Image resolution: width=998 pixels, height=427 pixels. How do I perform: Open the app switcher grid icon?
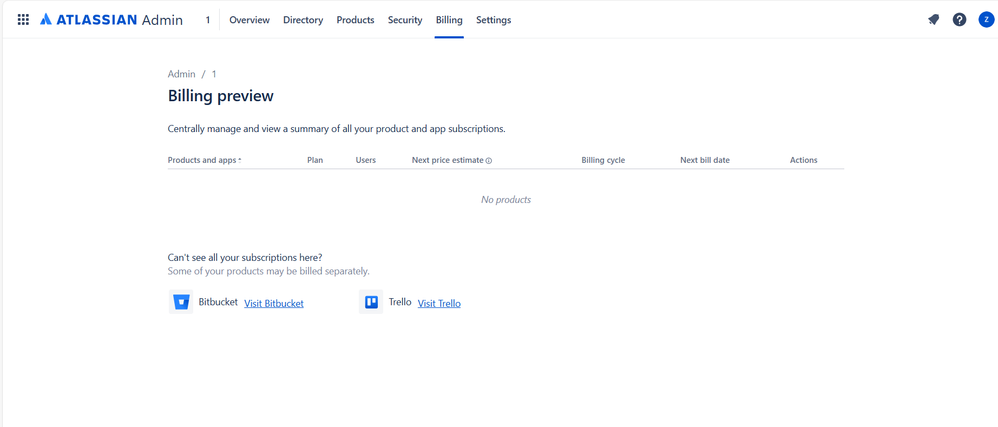click(23, 20)
